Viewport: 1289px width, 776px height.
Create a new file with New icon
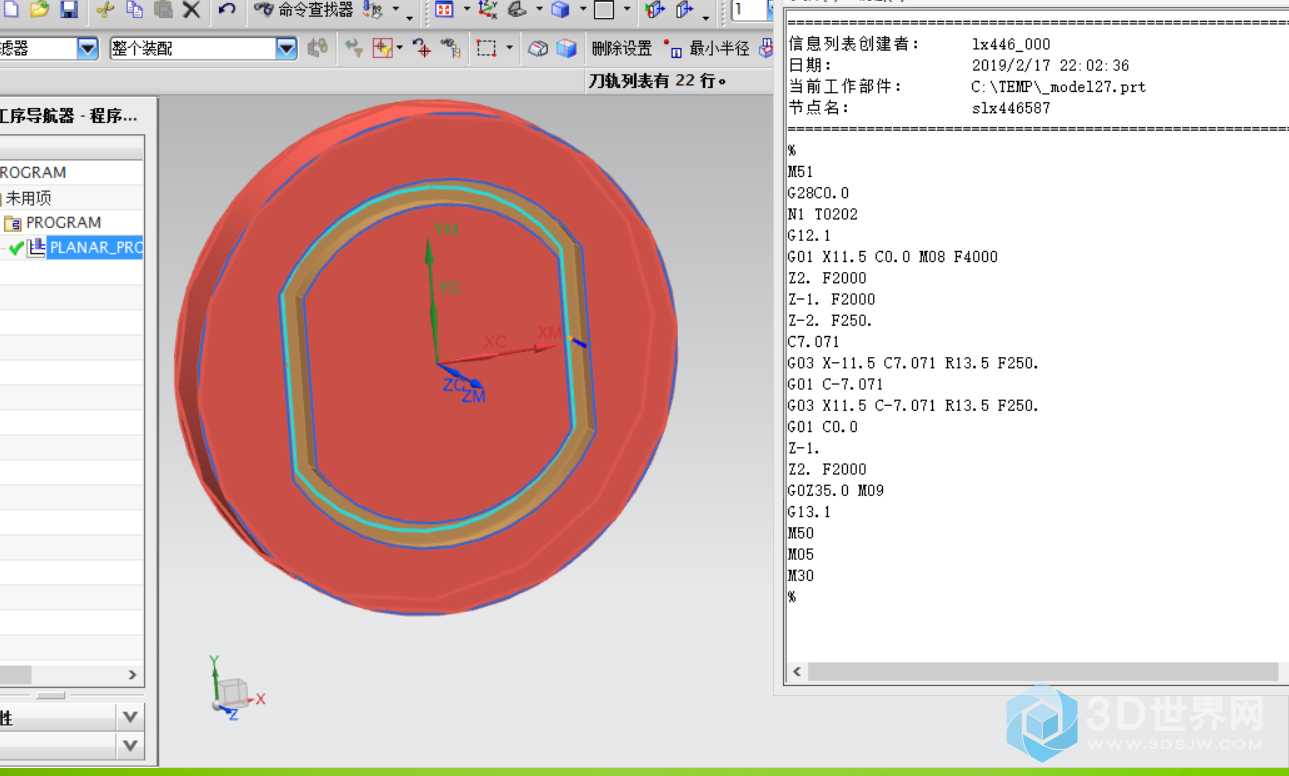click(9, 10)
